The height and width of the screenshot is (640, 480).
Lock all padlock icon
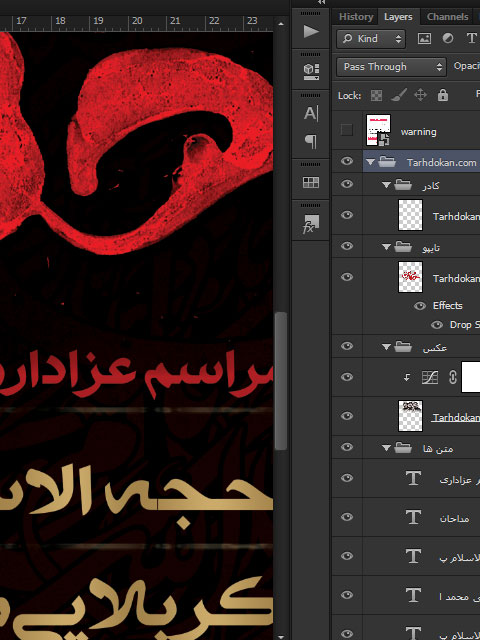(x=442, y=95)
